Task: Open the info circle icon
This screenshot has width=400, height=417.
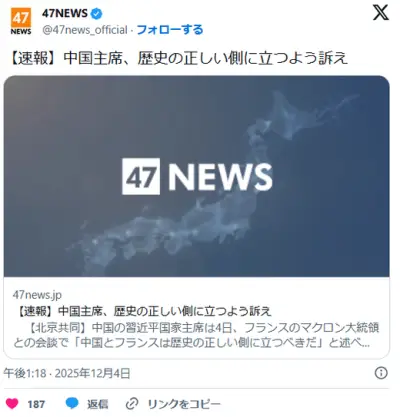Action: pos(381,373)
